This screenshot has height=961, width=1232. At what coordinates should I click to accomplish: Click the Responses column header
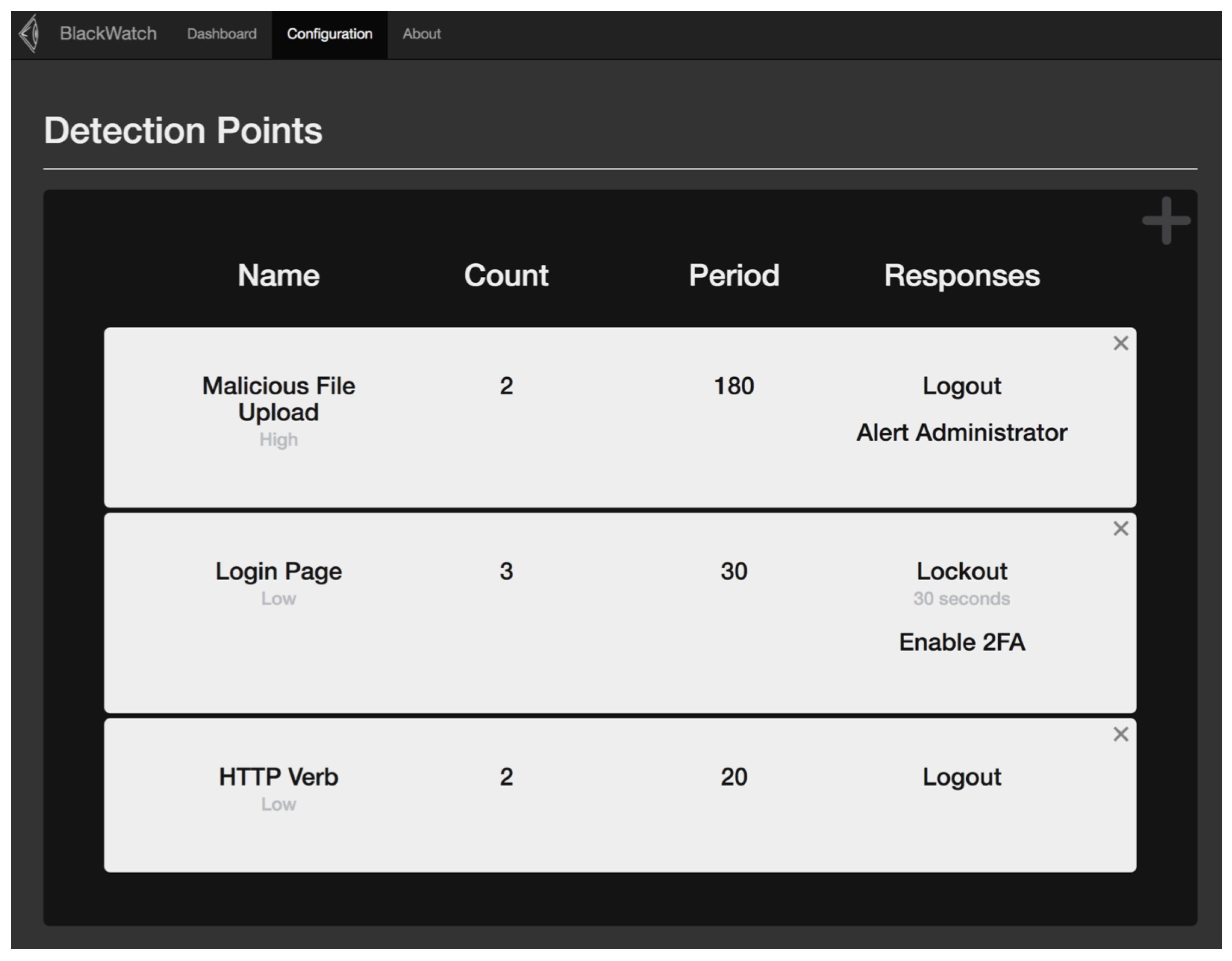962,276
